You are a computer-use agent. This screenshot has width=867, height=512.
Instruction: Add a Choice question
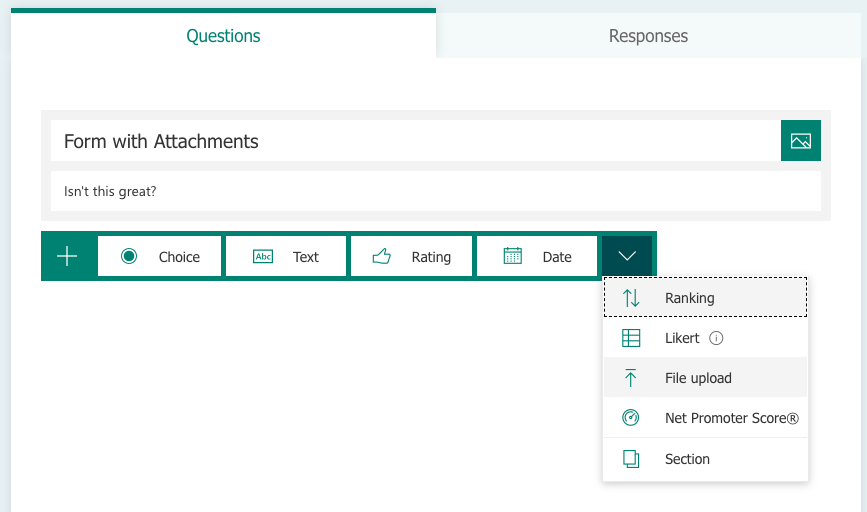[x=160, y=257]
